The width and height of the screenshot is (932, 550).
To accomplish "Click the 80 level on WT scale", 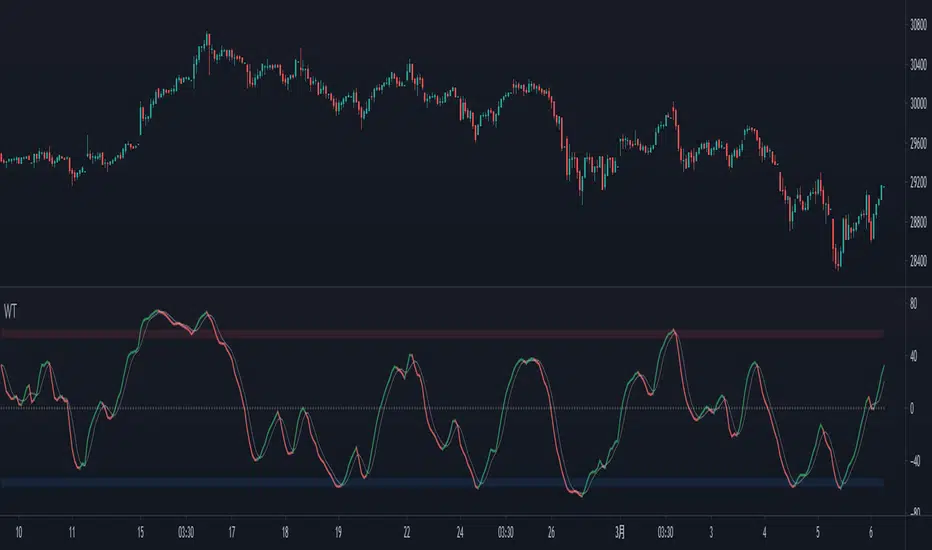I will click(914, 304).
